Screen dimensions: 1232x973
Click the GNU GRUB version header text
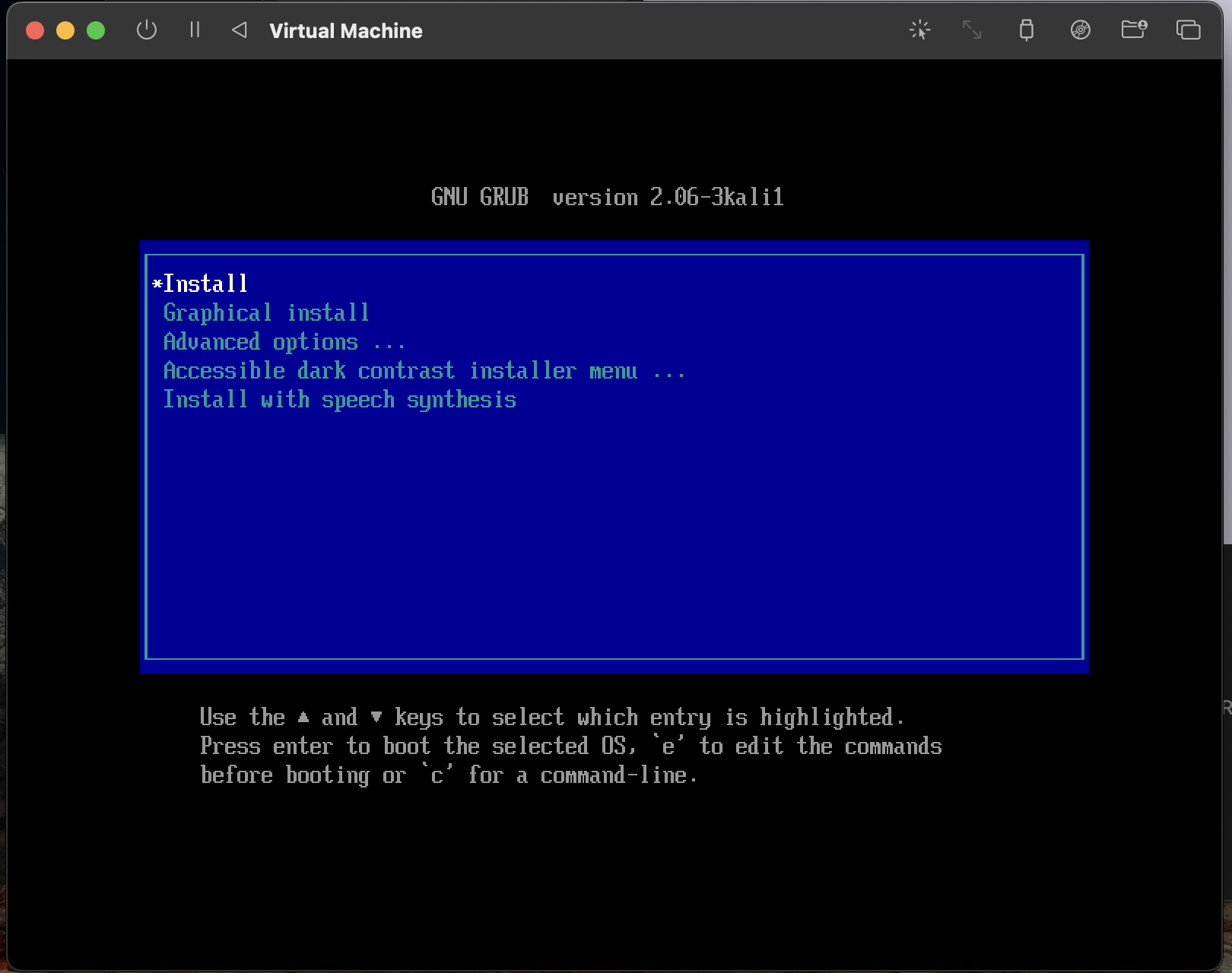click(607, 198)
